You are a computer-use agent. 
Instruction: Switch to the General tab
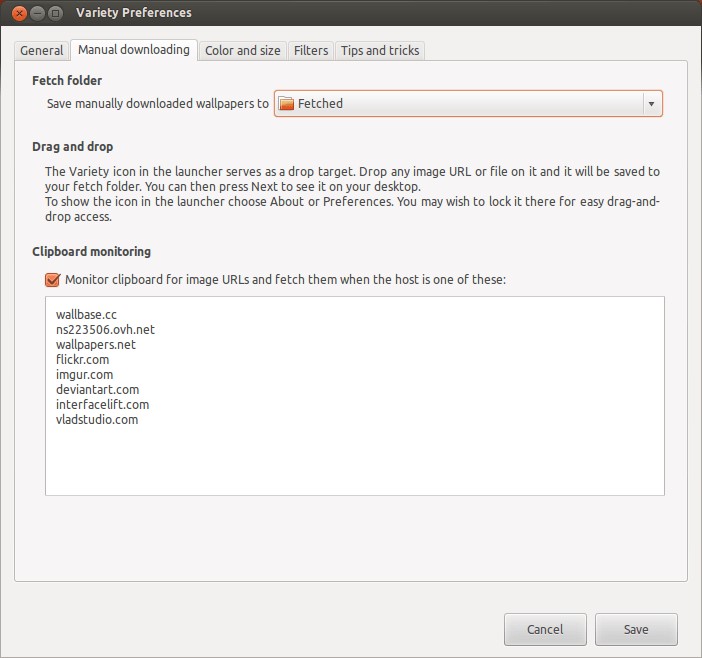(42, 50)
